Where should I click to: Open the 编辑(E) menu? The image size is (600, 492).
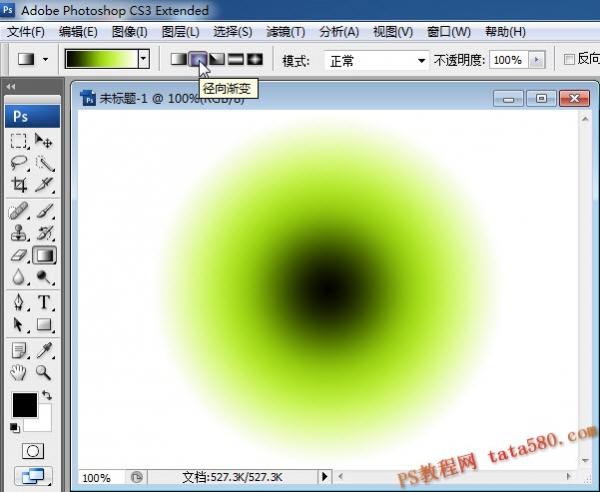click(78, 32)
